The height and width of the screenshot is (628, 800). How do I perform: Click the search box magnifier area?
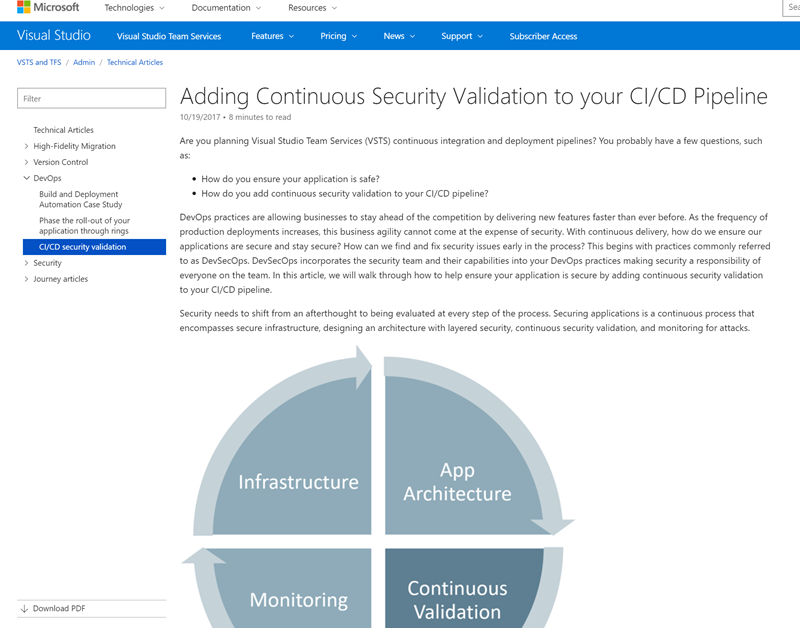(x=792, y=10)
